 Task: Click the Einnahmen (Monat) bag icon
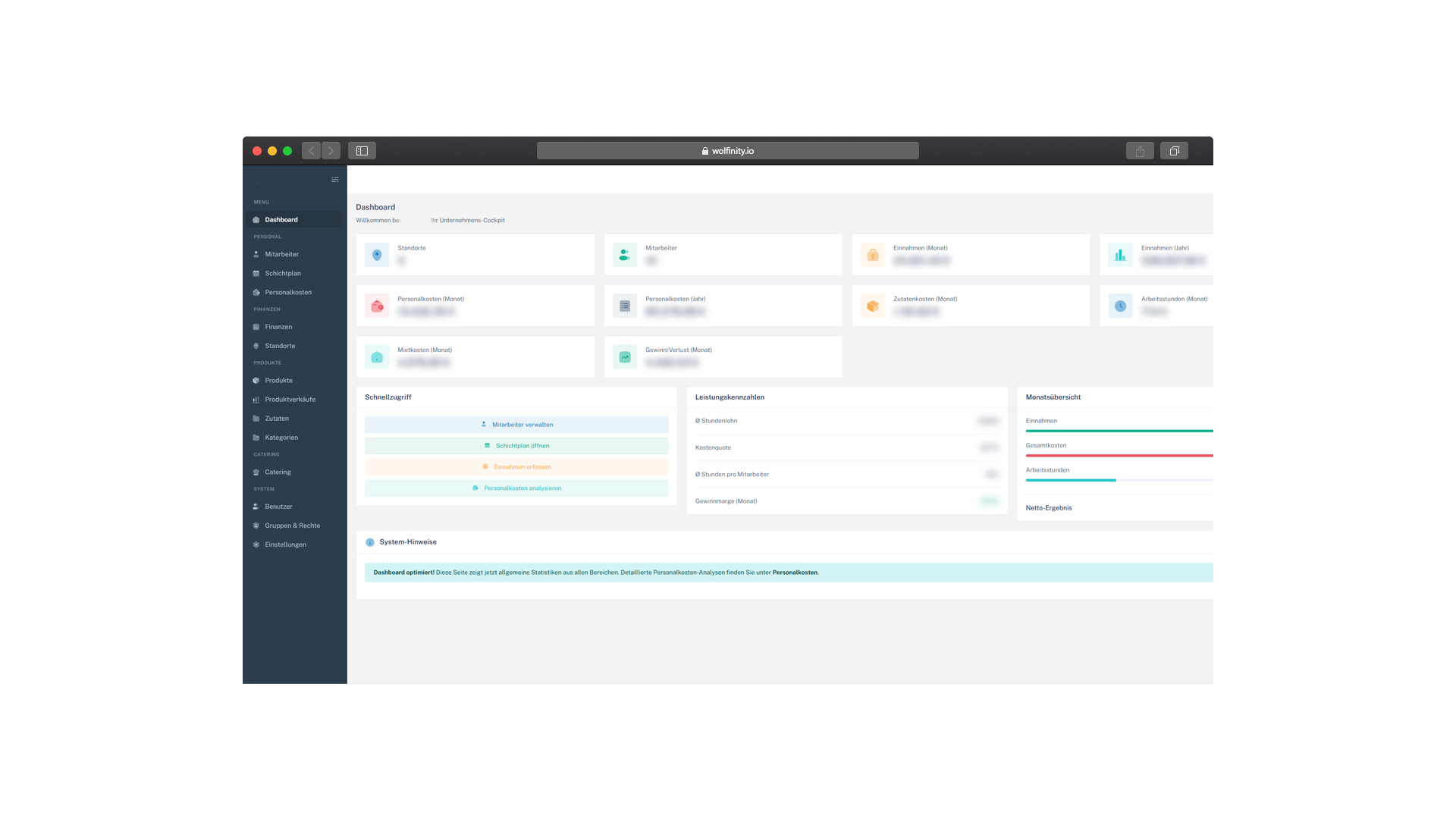[x=872, y=255]
